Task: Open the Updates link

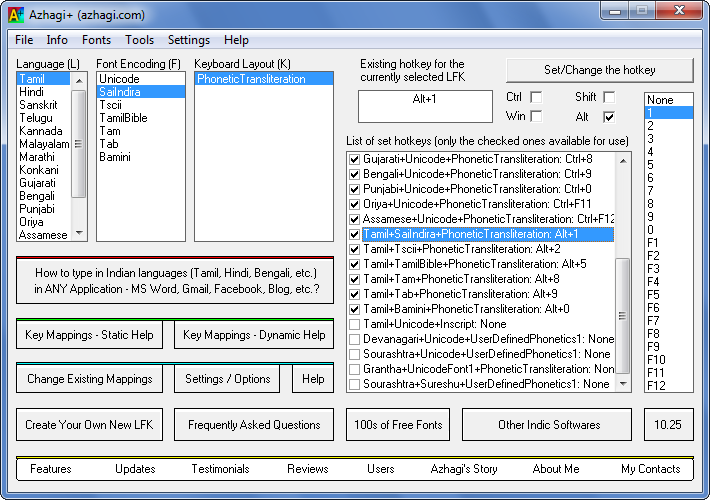Action: pos(135,469)
